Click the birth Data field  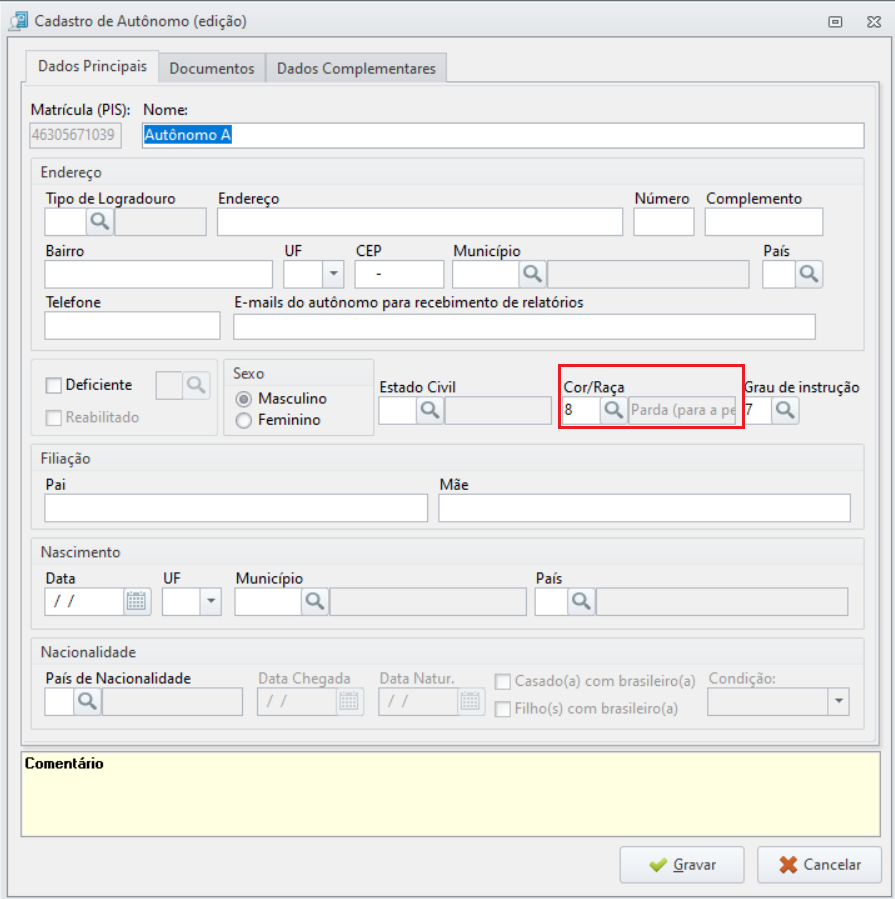[x=84, y=602]
